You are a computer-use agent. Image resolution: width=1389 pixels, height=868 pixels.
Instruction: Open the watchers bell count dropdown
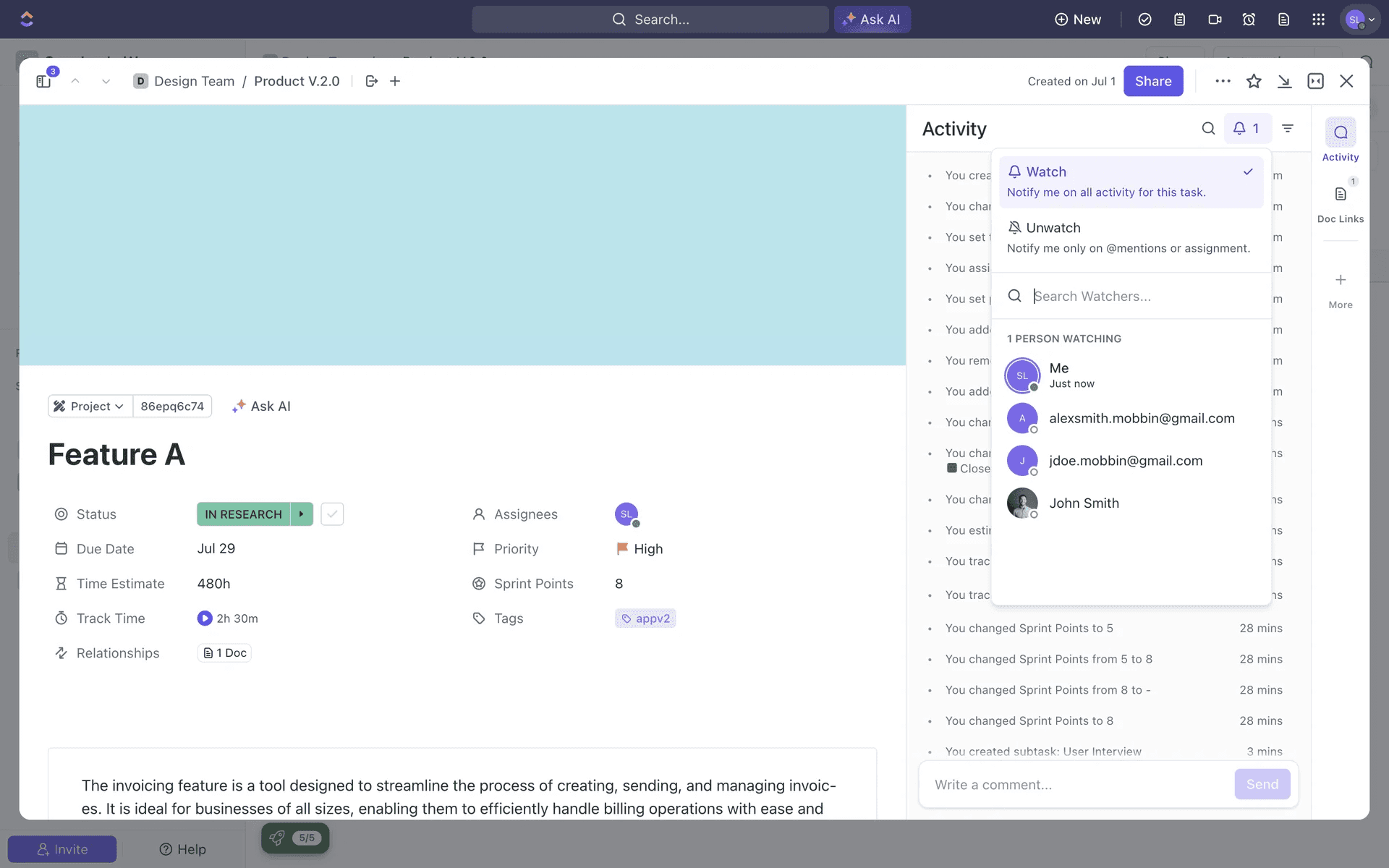point(1246,129)
